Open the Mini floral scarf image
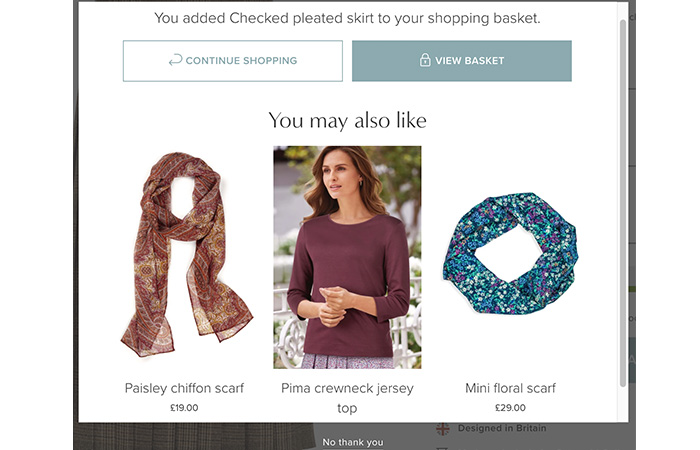Viewport: 700px width, 450px height. pyautogui.click(x=510, y=254)
